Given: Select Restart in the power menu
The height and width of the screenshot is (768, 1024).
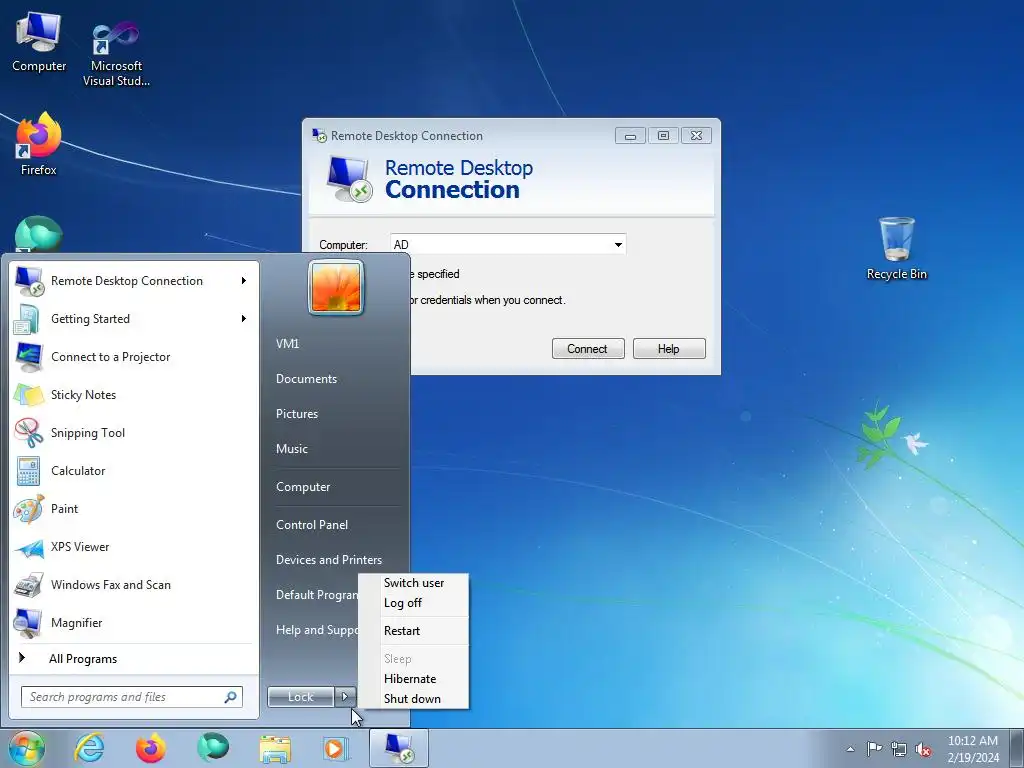Looking at the screenshot, I should (x=402, y=631).
